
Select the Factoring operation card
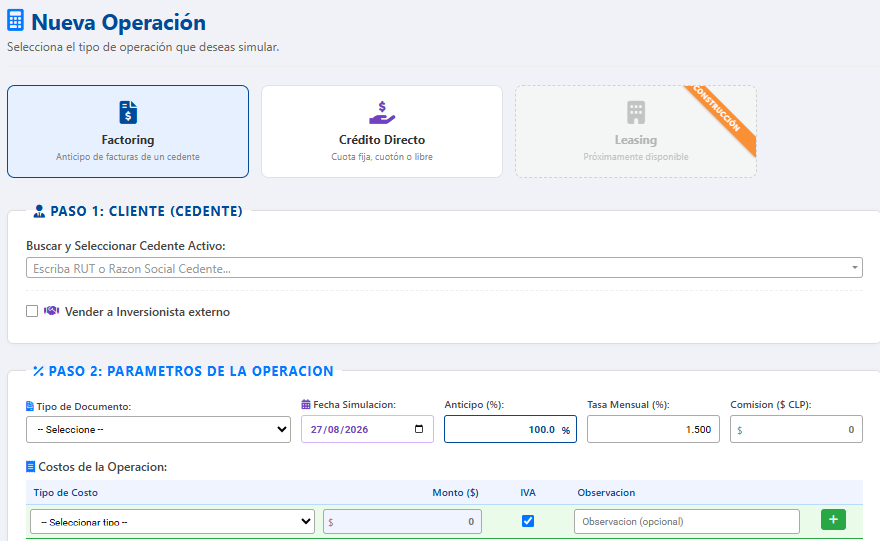tap(128, 131)
